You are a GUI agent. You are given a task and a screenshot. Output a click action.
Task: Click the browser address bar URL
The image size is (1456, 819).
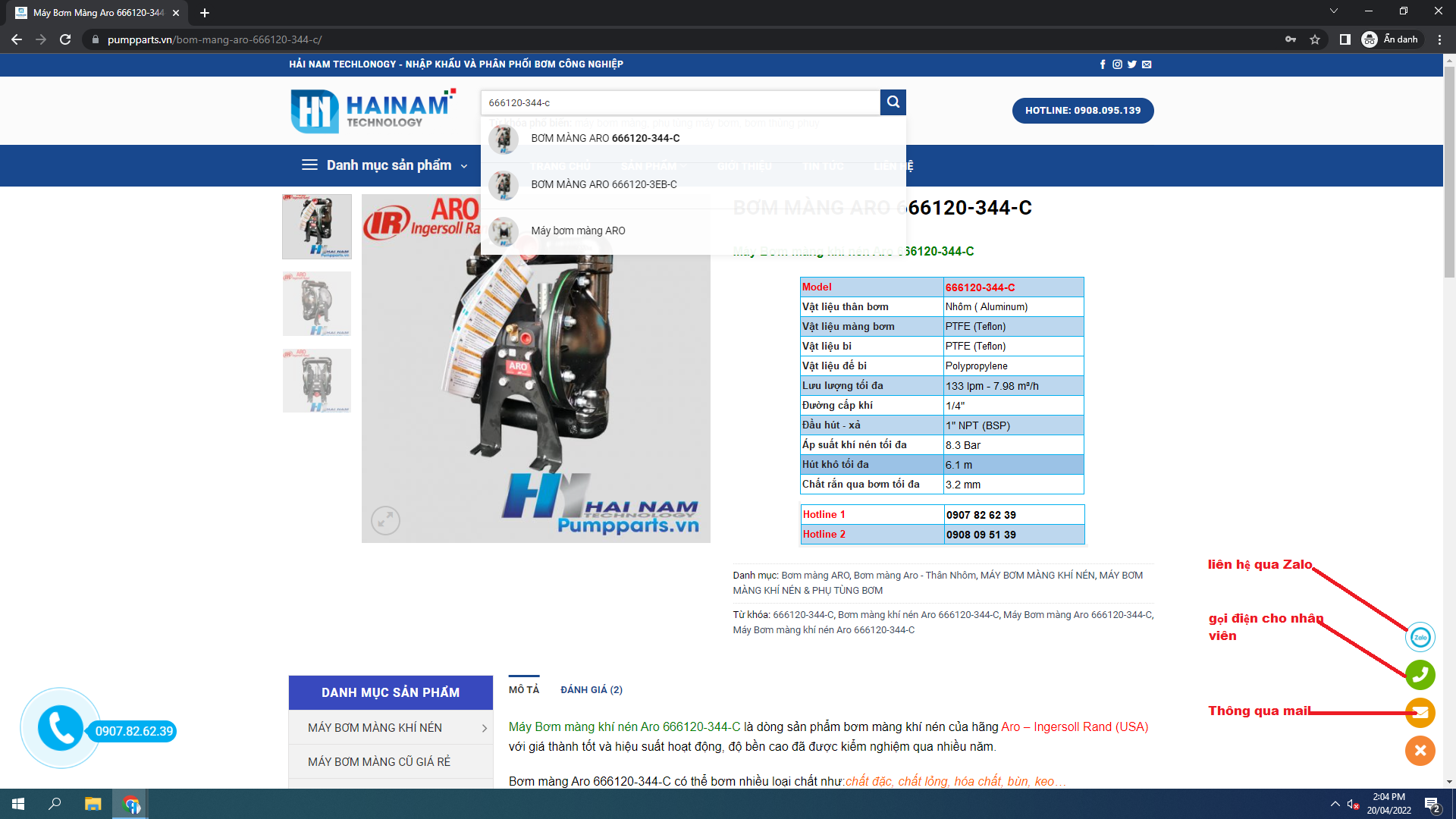215,39
